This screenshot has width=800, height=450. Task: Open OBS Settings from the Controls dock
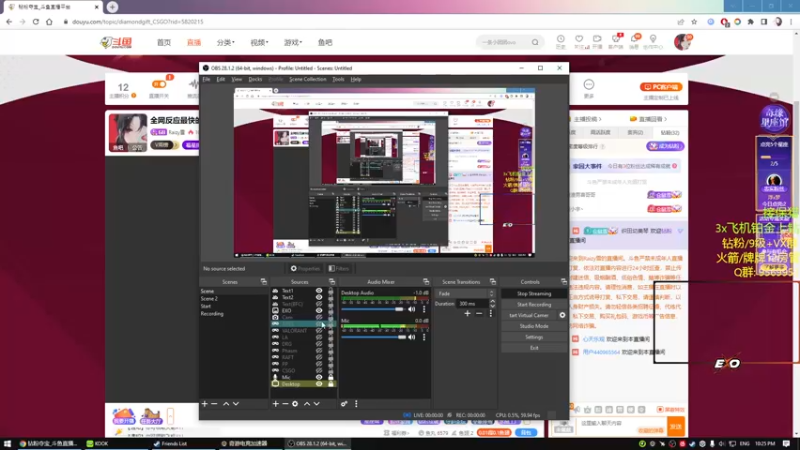534,337
